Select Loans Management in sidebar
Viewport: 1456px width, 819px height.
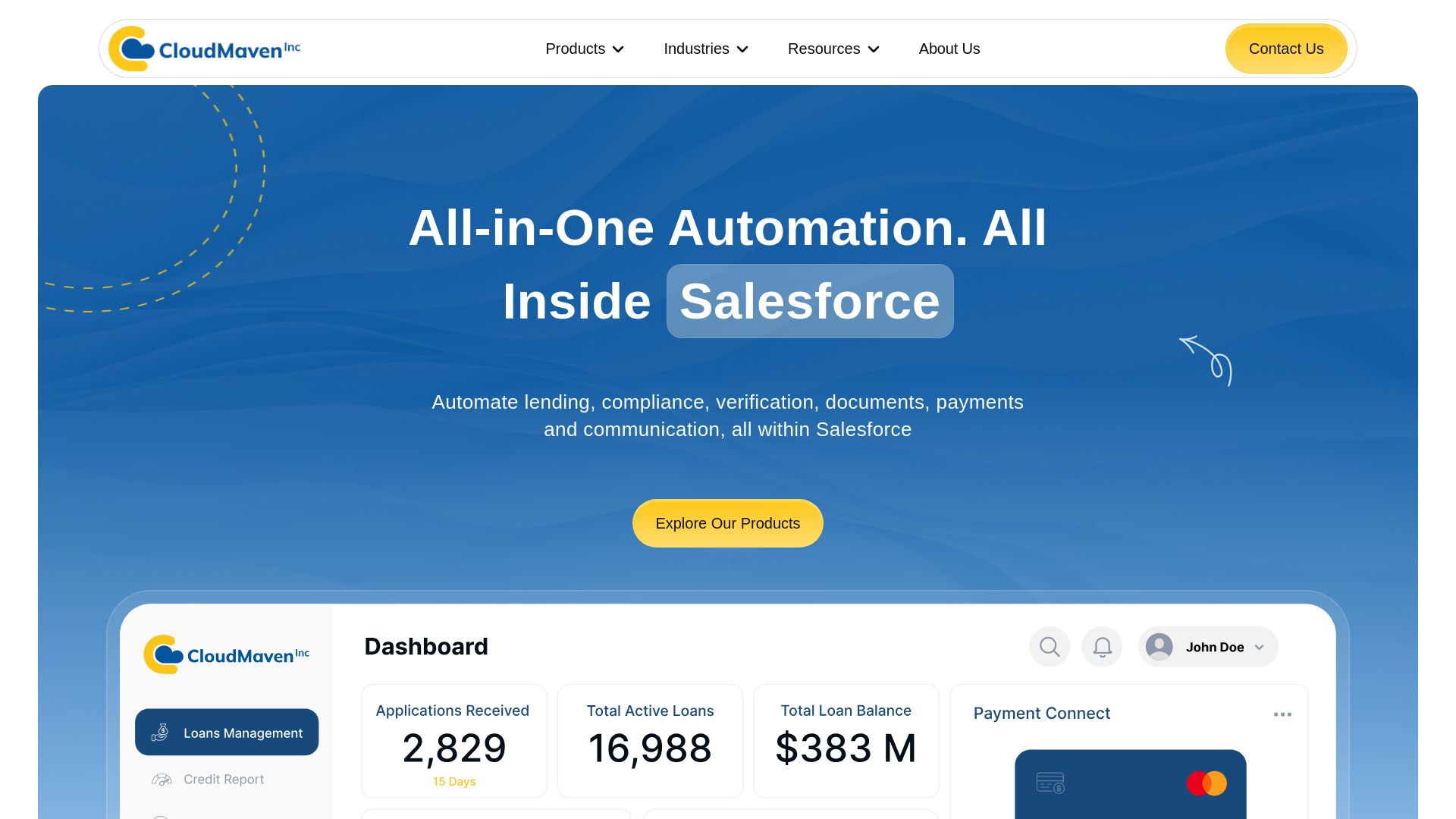pyautogui.click(x=227, y=733)
